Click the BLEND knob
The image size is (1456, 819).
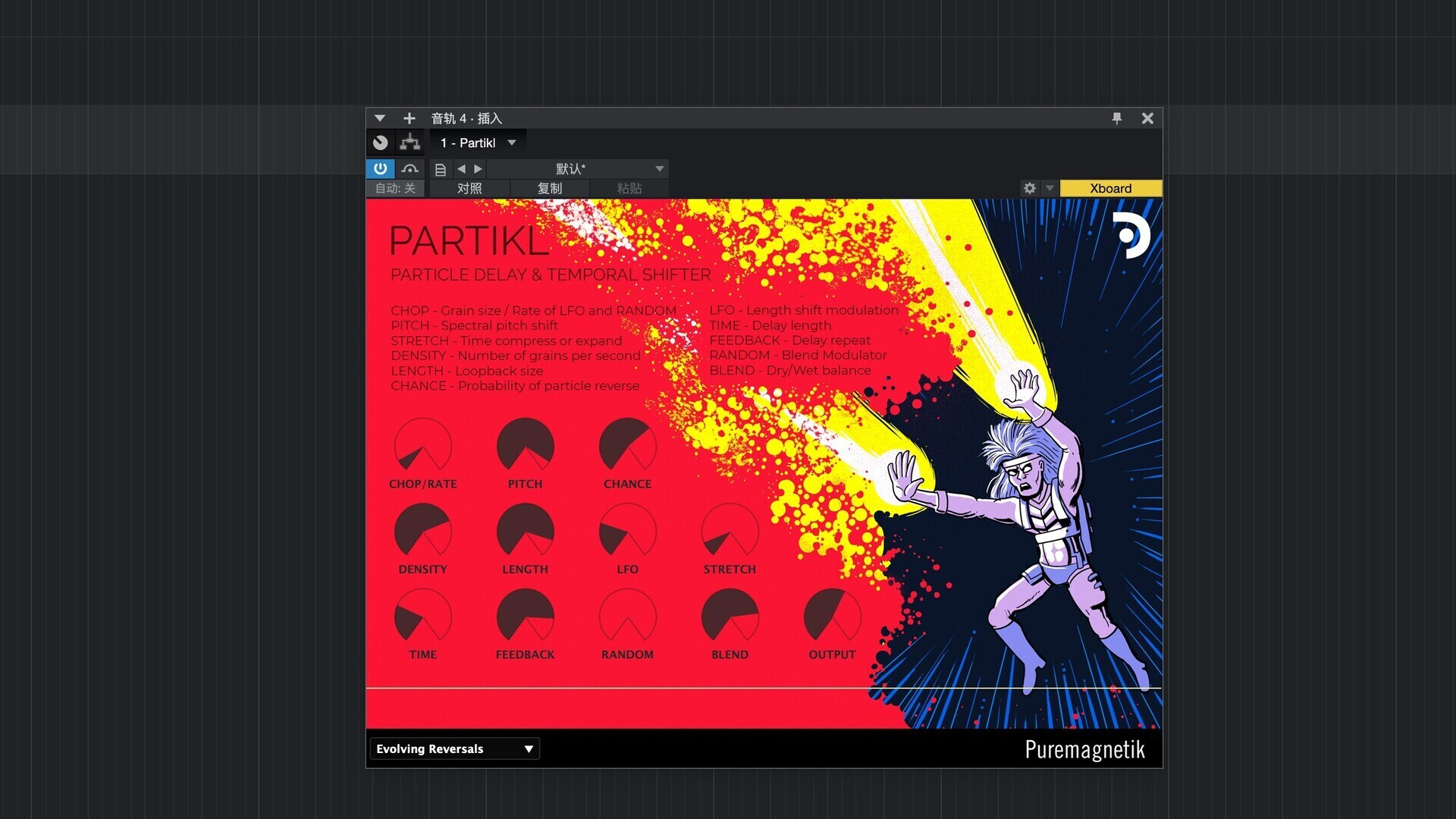pyautogui.click(x=730, y=617)
